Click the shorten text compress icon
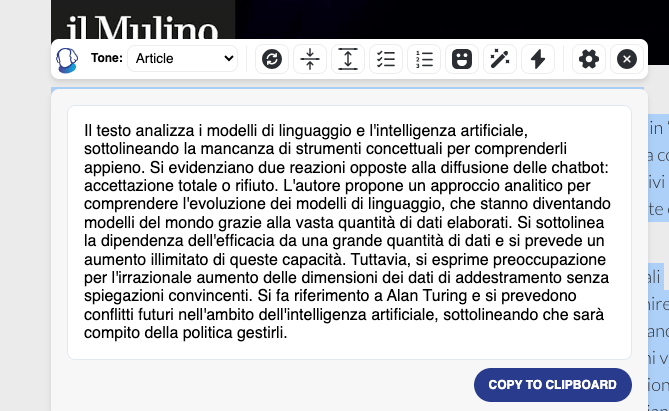This screenshot has height=411, width=669. [x=309, y=59]
